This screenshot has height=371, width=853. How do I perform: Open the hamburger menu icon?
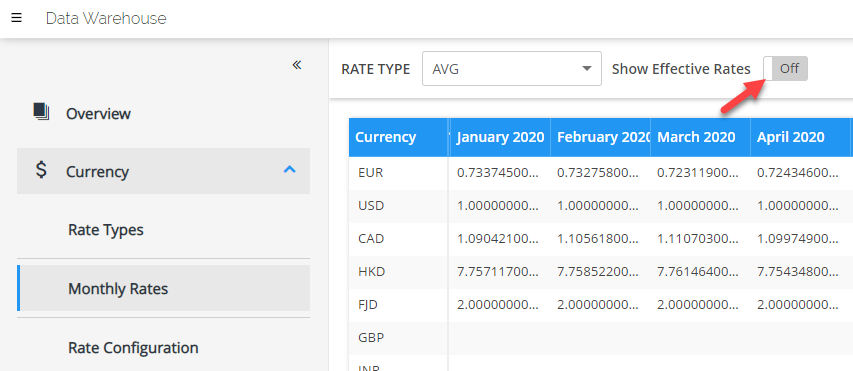tap(16, 18)
